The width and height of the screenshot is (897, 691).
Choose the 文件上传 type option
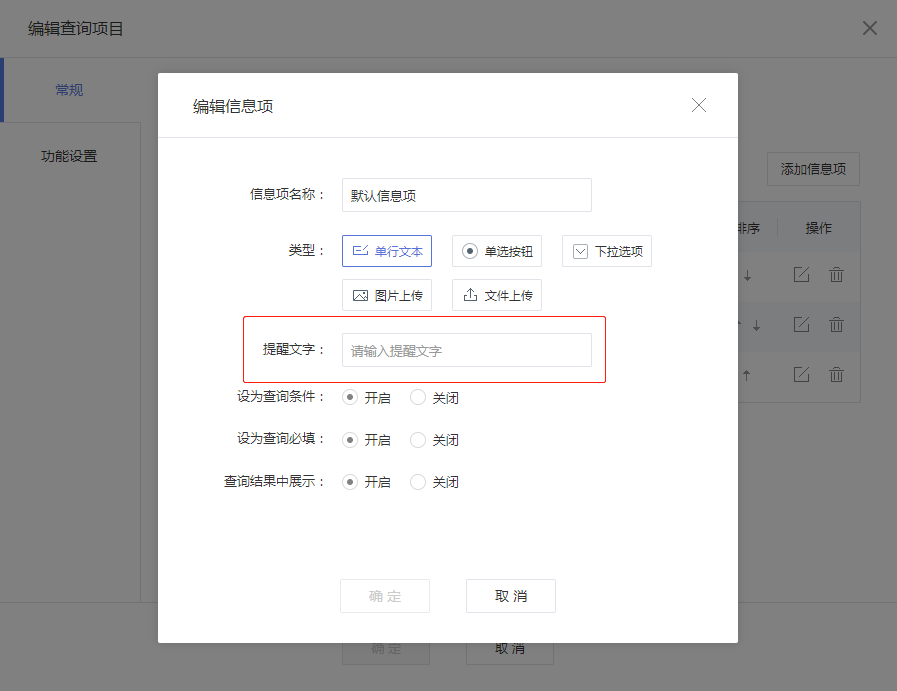tap(497, 295)
